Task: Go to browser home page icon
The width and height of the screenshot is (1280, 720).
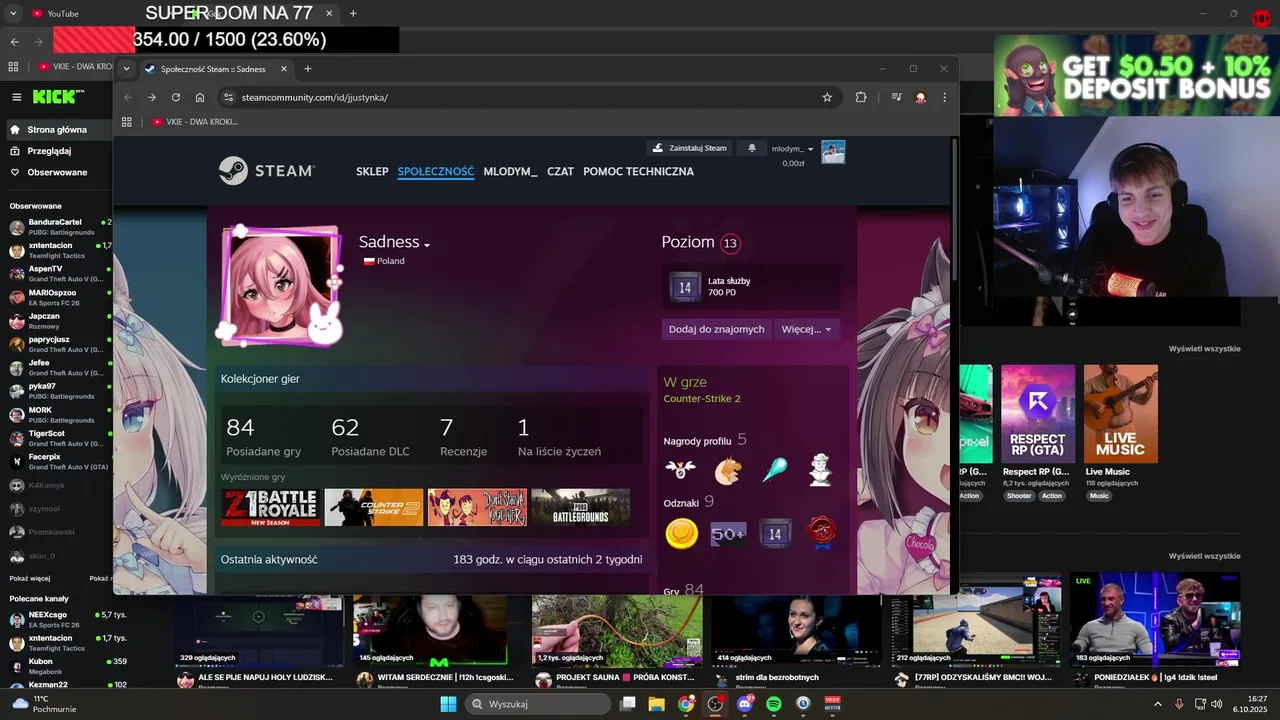Action: click(200, 97)
